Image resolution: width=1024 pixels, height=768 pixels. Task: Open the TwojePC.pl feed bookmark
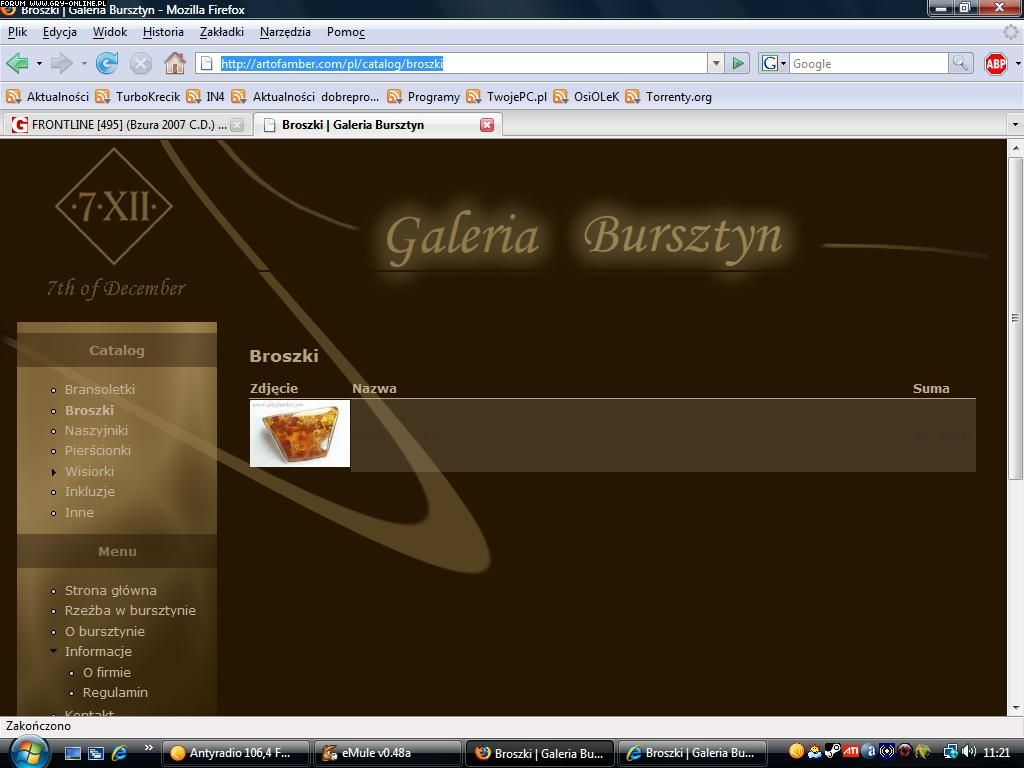coord(506,97)
